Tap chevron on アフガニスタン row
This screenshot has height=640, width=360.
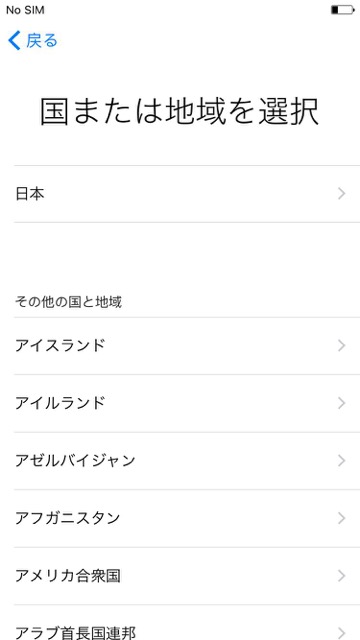(x=342, y=518)
